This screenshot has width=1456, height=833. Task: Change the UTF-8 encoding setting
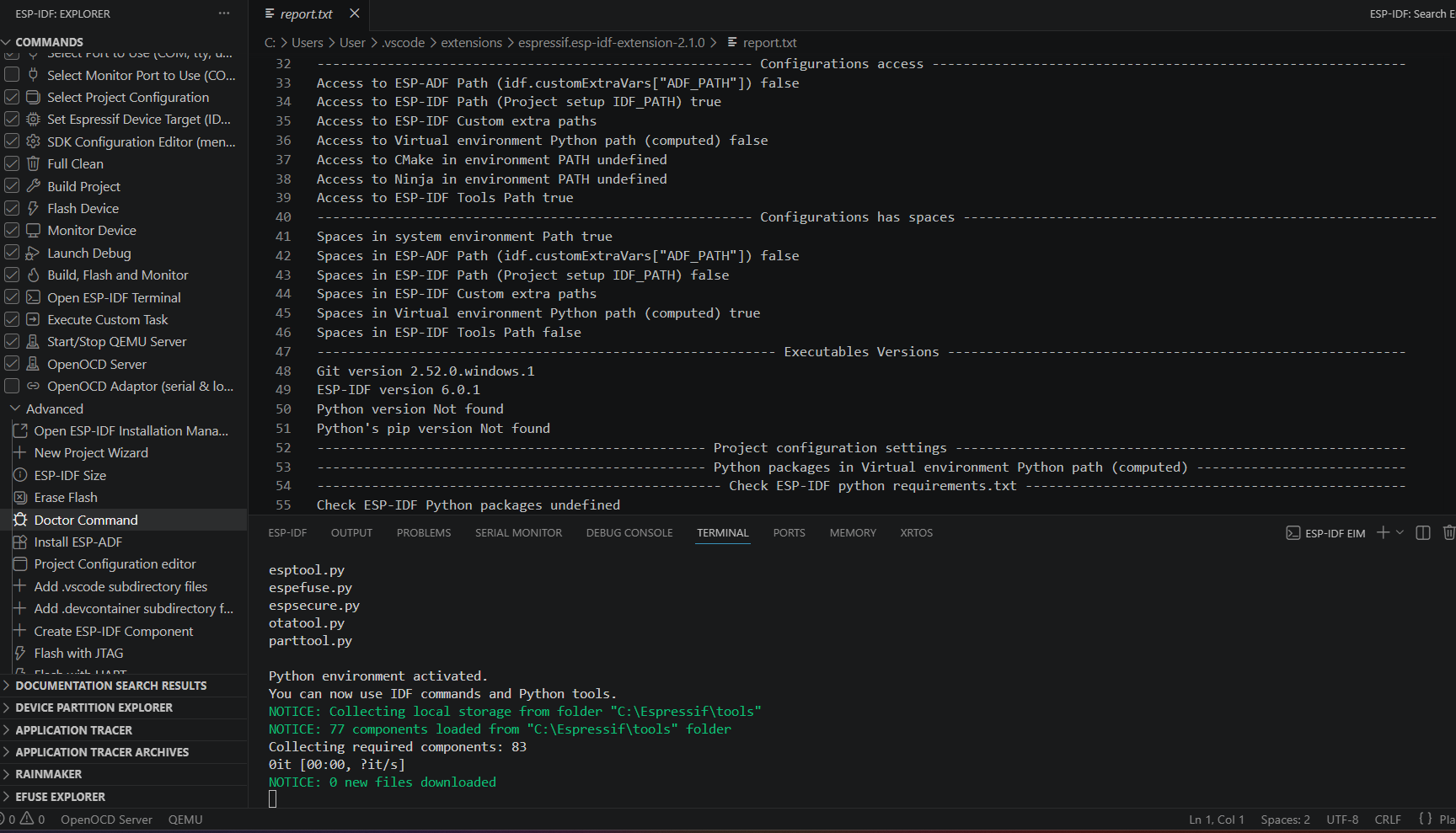tap(1342, 820)
